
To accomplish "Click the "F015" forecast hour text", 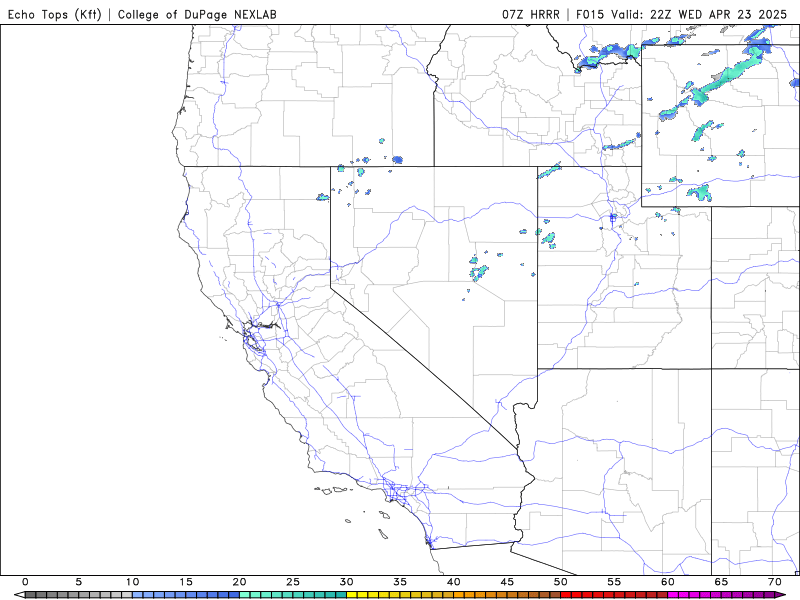I will click(590, 14).
